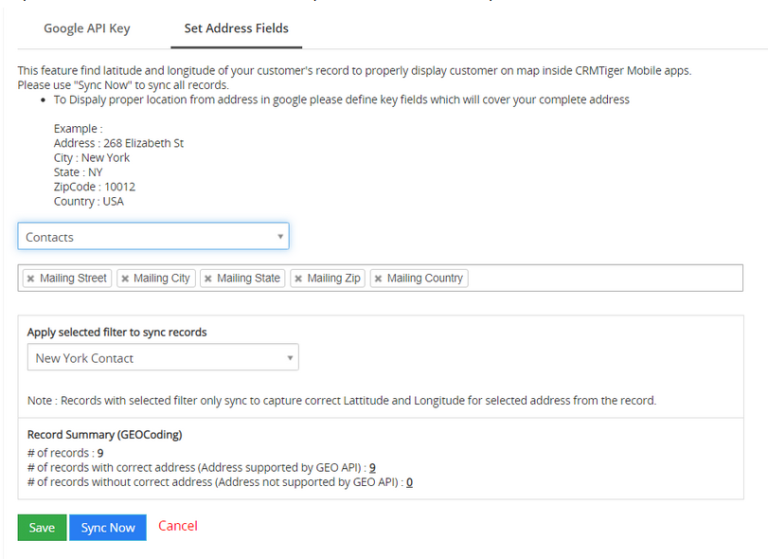Viewport: 768px width, 559px height.
Task: Click the Sync Now button
Action: coord(108,528)
